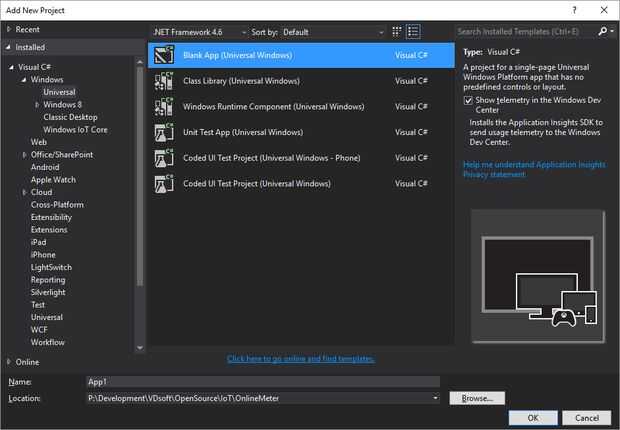Click the tree scrollbar up arrow

coord(140,62)
